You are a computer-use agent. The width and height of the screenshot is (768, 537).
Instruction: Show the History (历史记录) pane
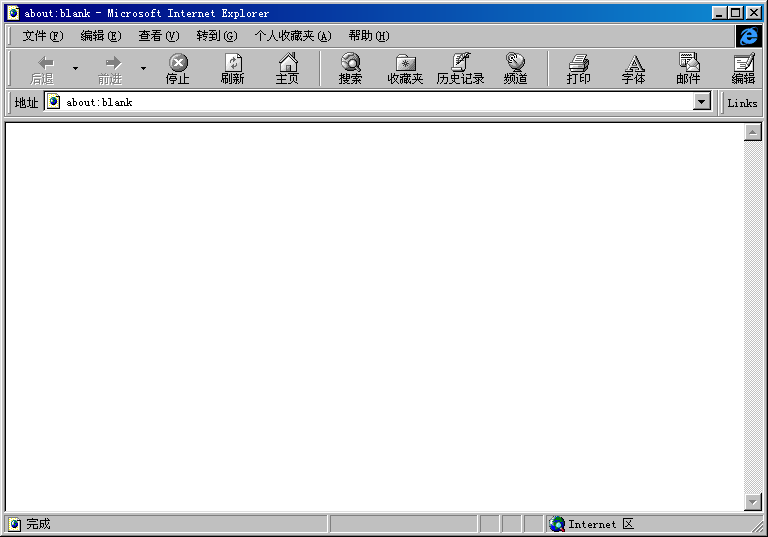[x=460, y=69]
